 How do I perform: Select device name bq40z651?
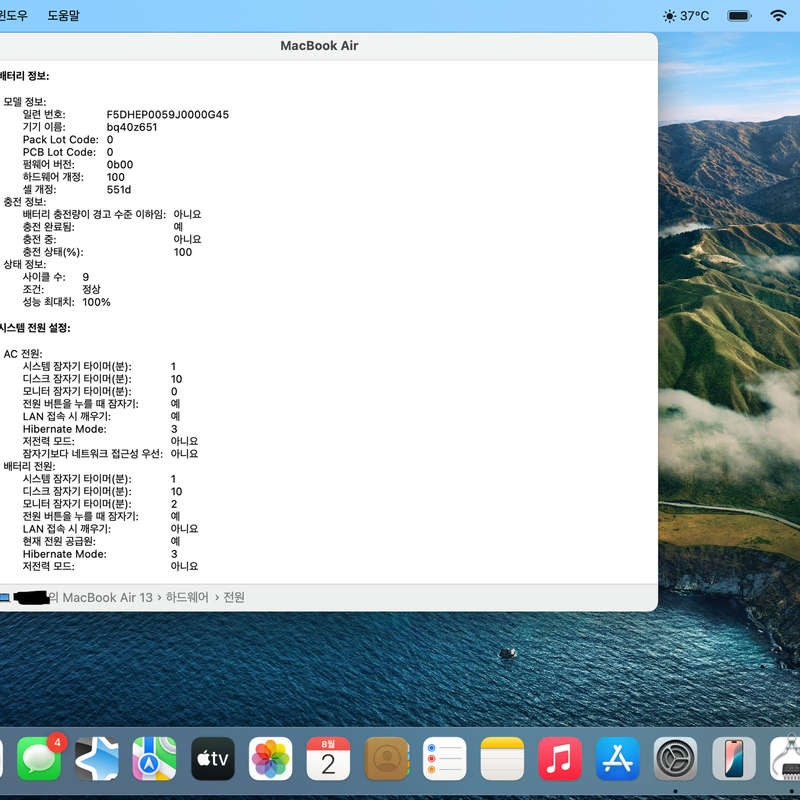pos(132,127)
